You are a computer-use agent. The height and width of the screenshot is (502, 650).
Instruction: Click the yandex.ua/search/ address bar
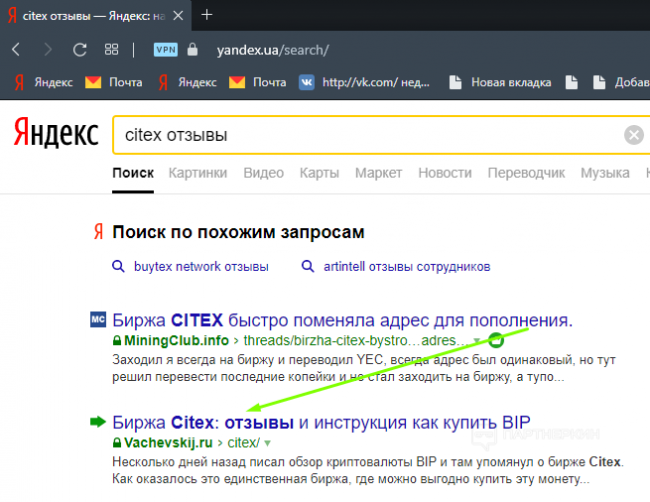[272, 50]
